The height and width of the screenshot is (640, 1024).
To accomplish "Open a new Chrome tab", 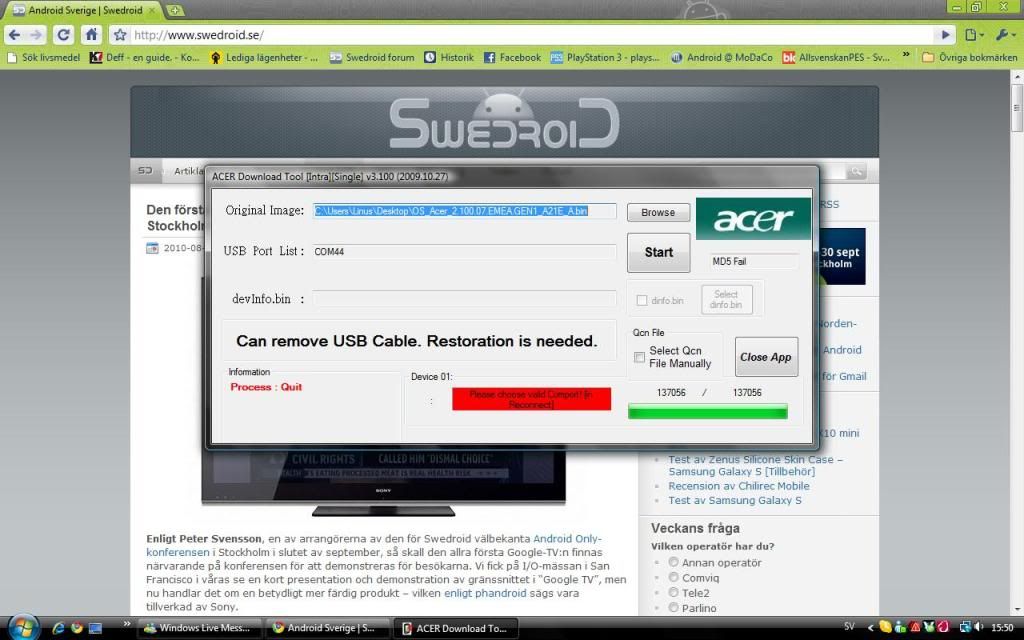I will coord(174,10).
